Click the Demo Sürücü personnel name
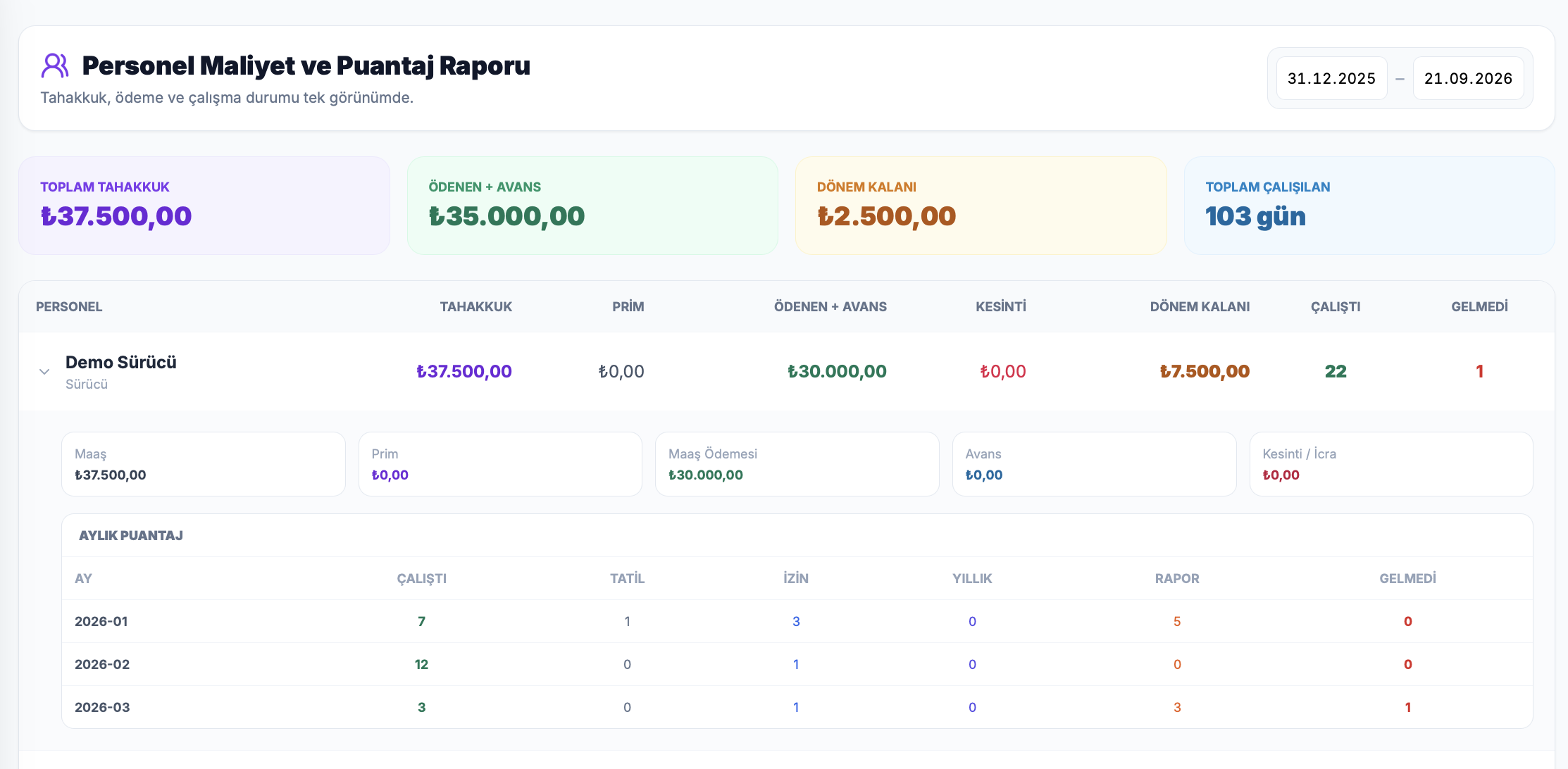Image resolution: width=1568 pixels, height=769 pixels. [121, 363]
